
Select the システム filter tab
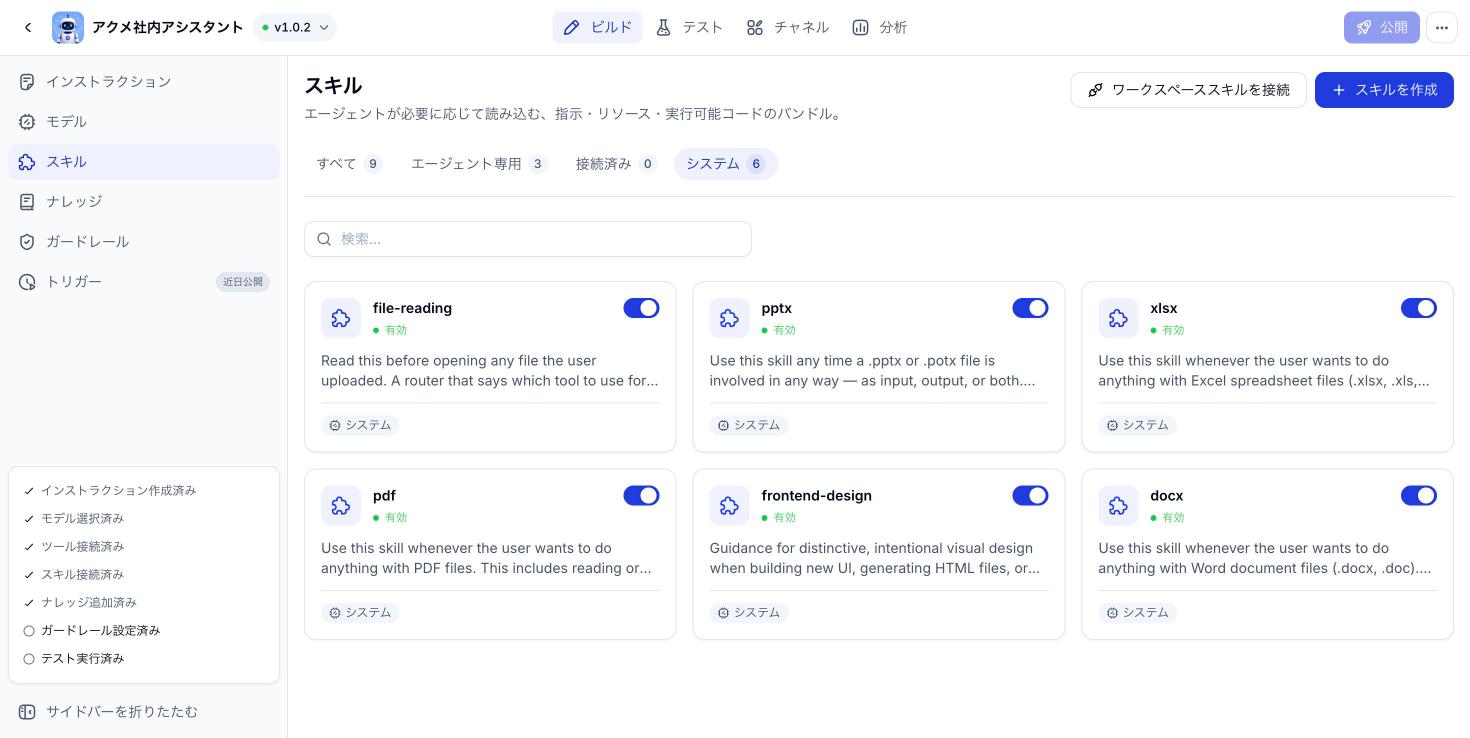tap(725, 164)
